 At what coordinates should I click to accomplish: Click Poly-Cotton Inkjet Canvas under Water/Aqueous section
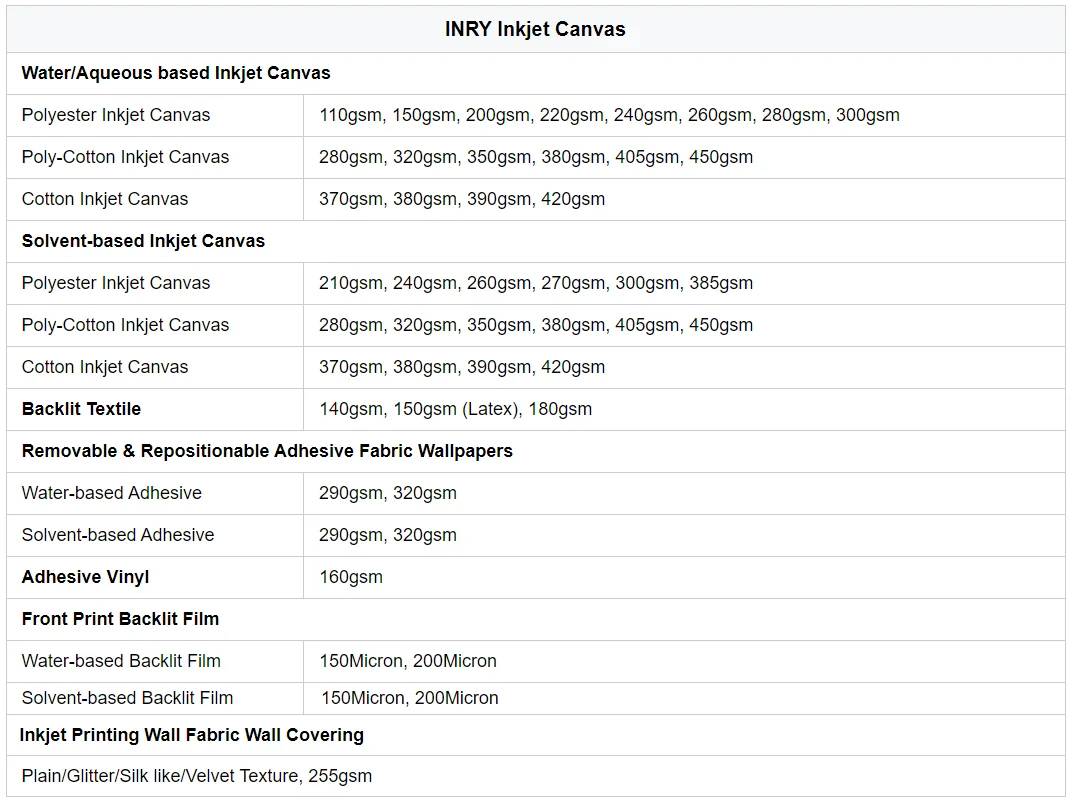(x=125, y=157)
